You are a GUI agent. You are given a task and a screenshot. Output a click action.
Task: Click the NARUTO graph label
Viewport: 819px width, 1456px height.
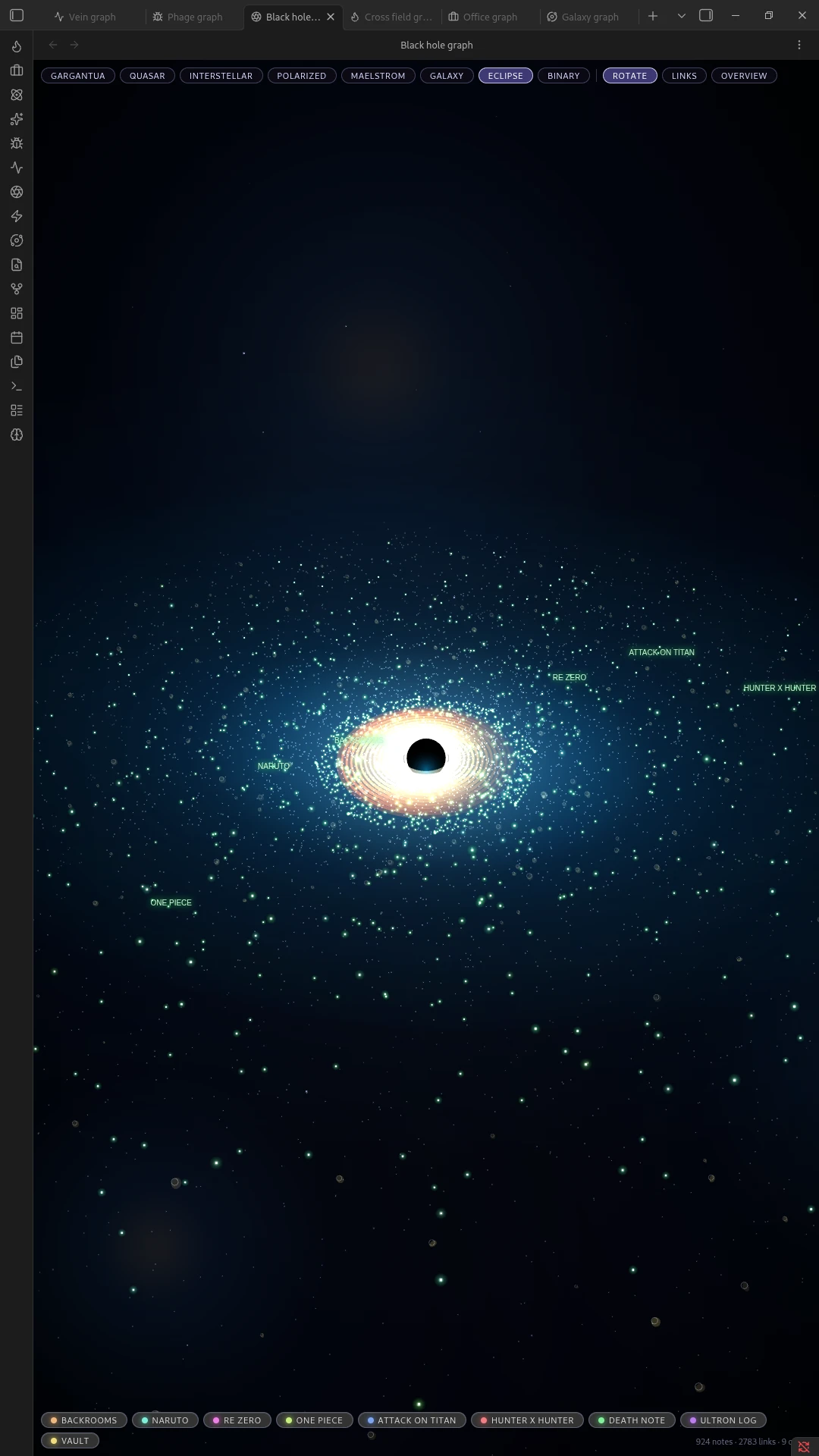point(274,766)
